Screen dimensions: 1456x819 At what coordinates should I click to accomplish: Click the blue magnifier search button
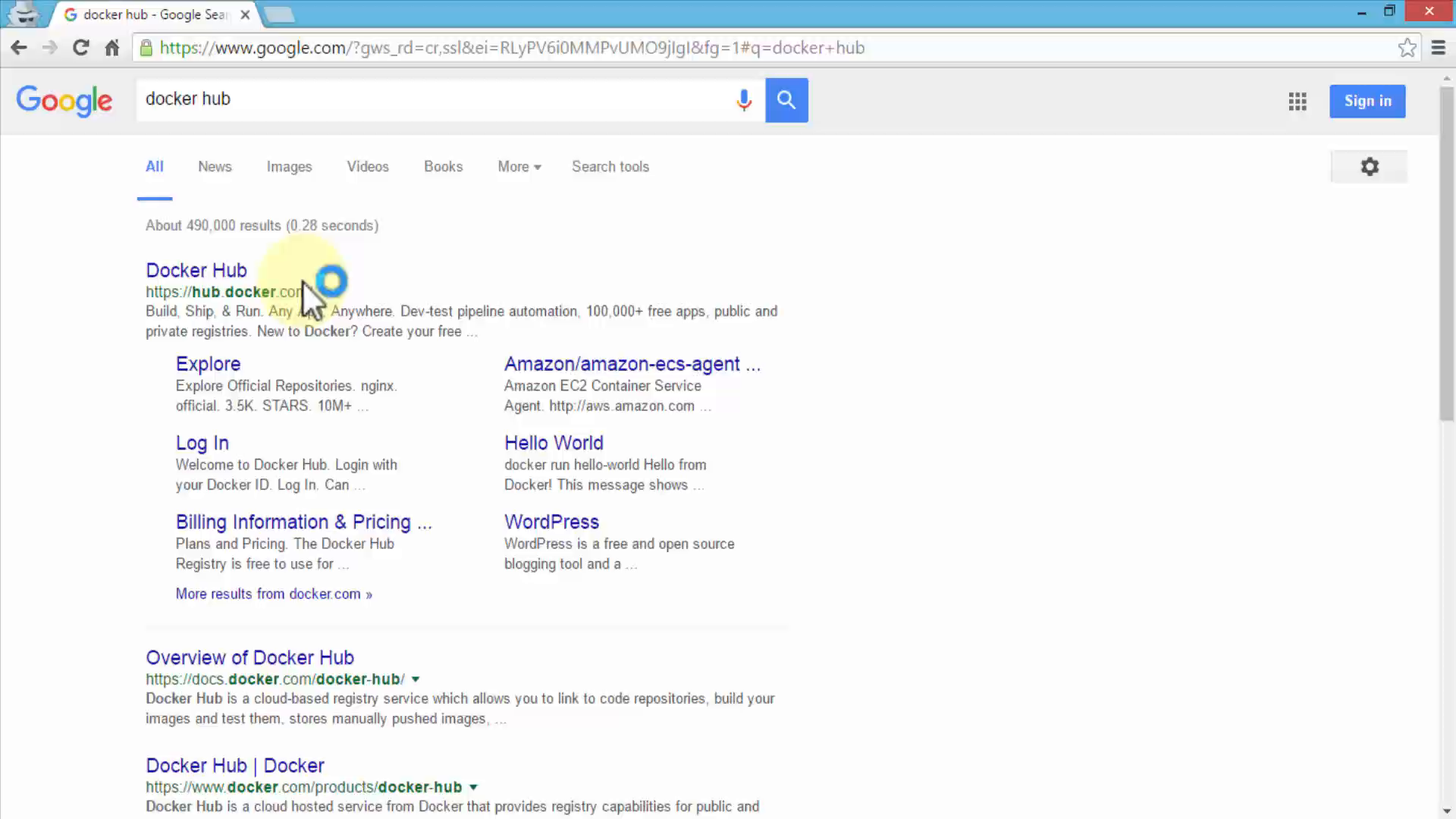click(x=786, y=100)
